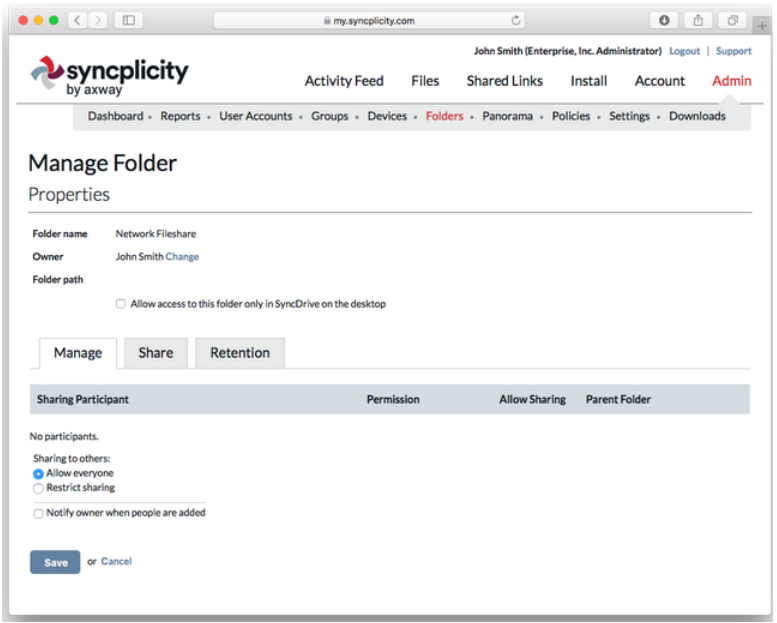Open the Retention tab
Image resolution: width=777 pixels, height=623 pixels.
(x=240, y=353)
